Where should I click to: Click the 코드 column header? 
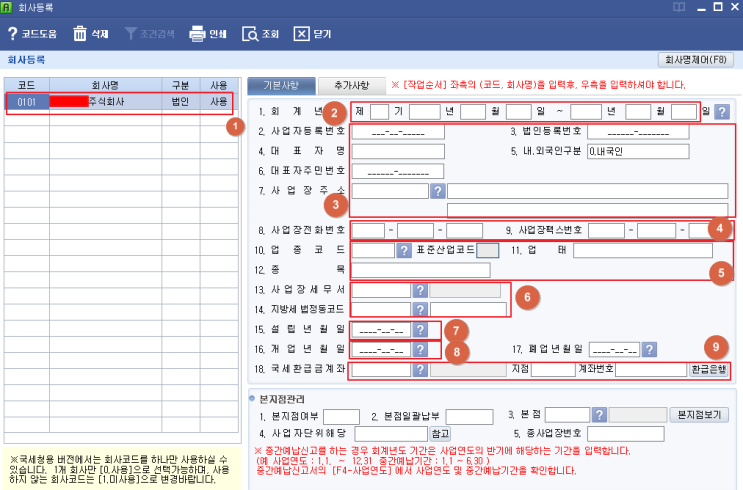[x=27, y=85]
